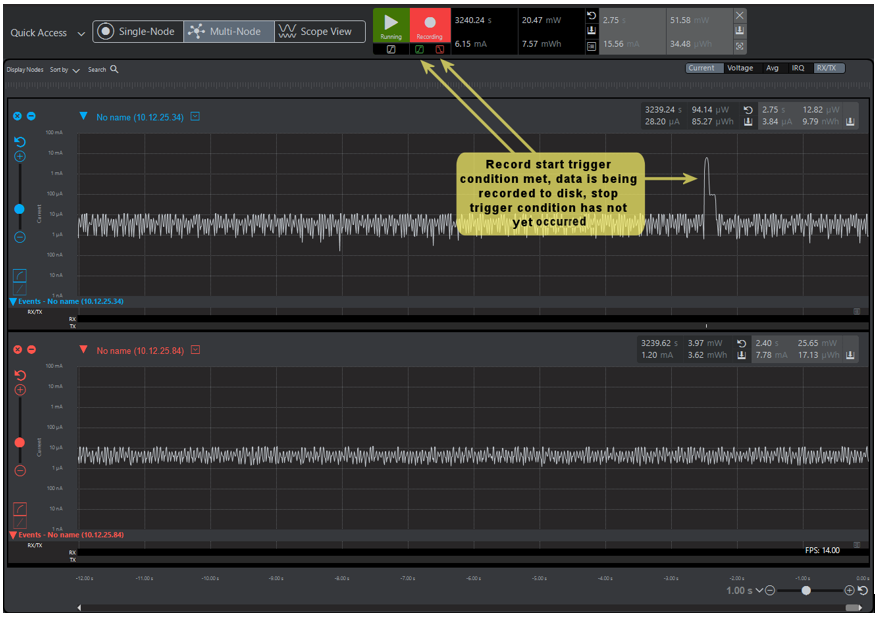Zoom in current axis on red node
The height and width of the screenshot is (617, 877).
tap(20, 390)
